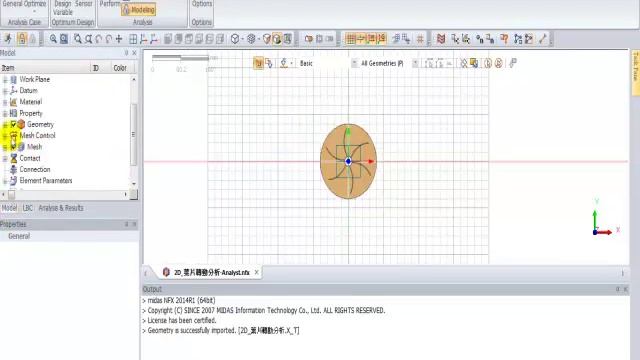
Task: Click the tree scrollbar down arrow
Action: [x=133, y=184]
